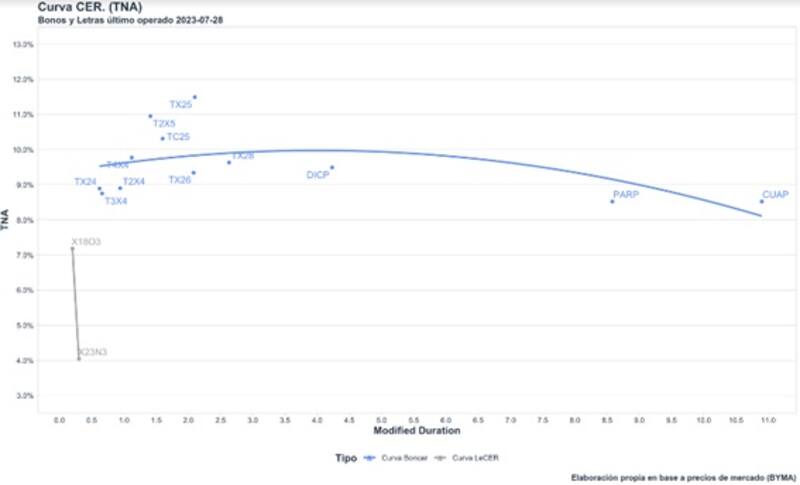800x485 pixels.
Task: Click the Curva Boncer legend entry
Action: pyautogui.click(x=392, y=458)
